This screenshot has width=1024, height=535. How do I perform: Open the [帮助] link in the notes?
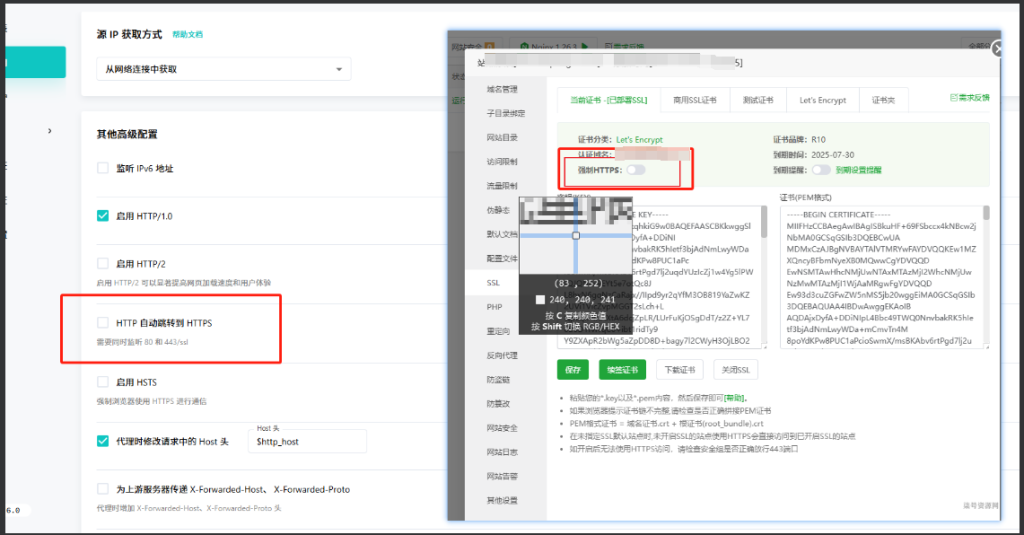[x=734, y=398]
